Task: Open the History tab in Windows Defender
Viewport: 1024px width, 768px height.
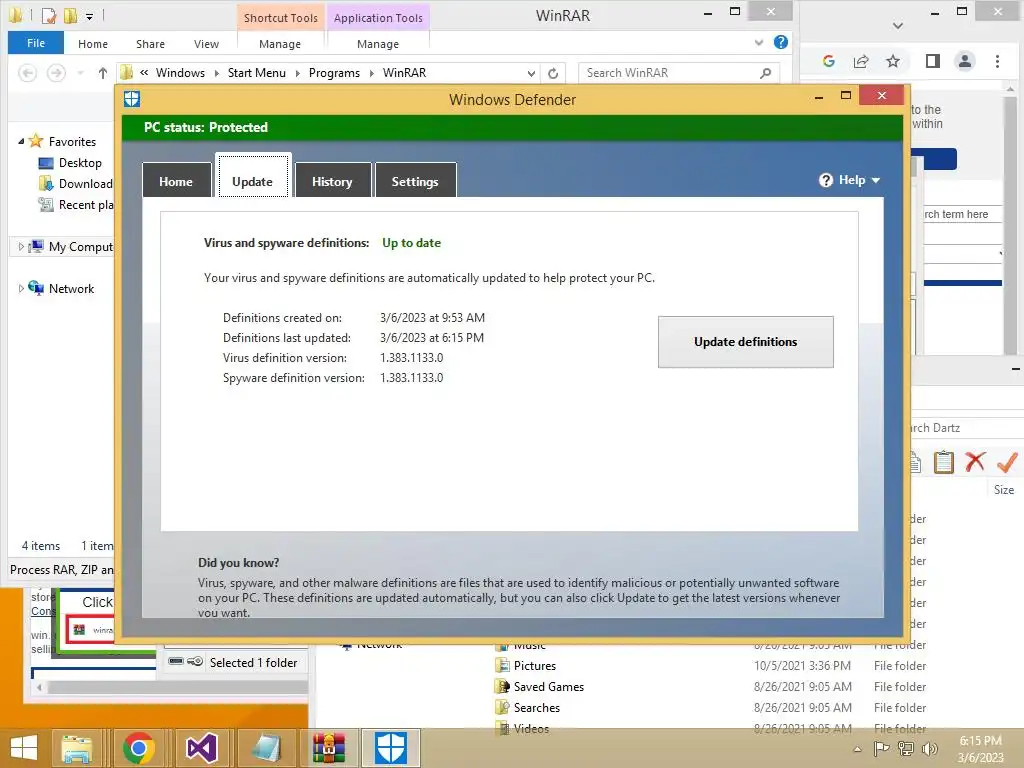Action: [x=332, y=180]
